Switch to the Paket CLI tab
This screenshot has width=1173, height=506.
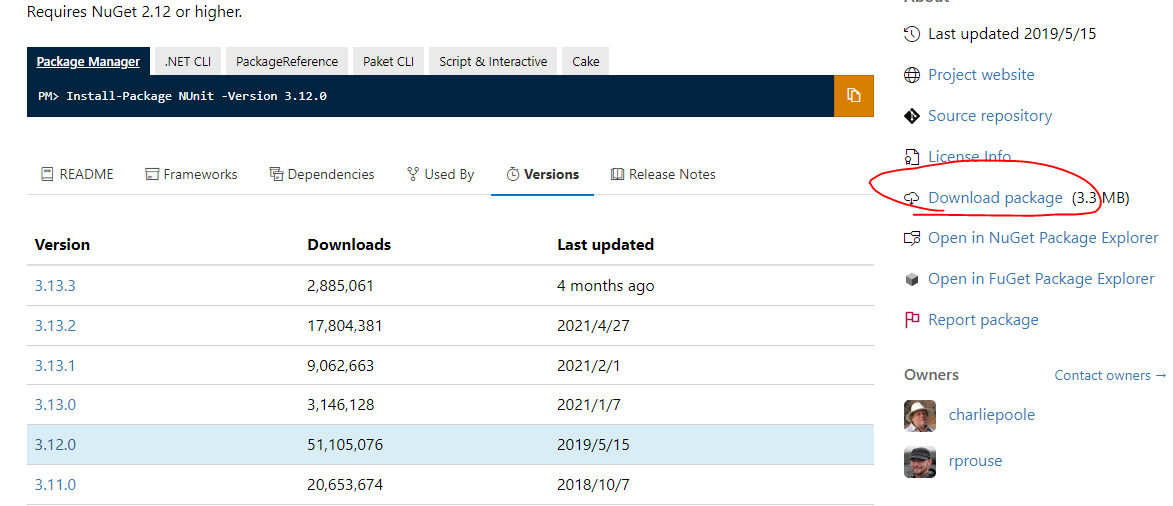(x=388, y=61)
